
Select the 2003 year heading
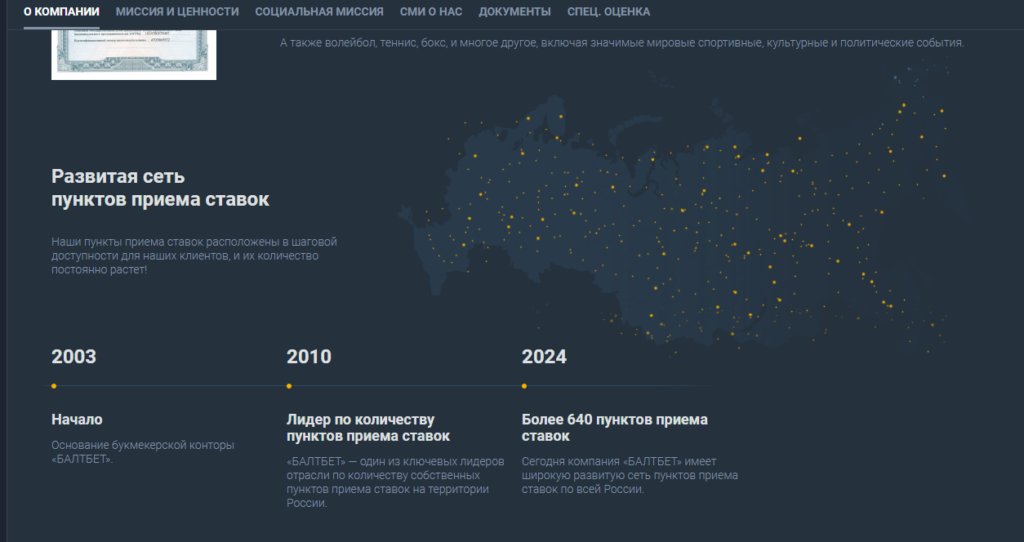(74, 357)
